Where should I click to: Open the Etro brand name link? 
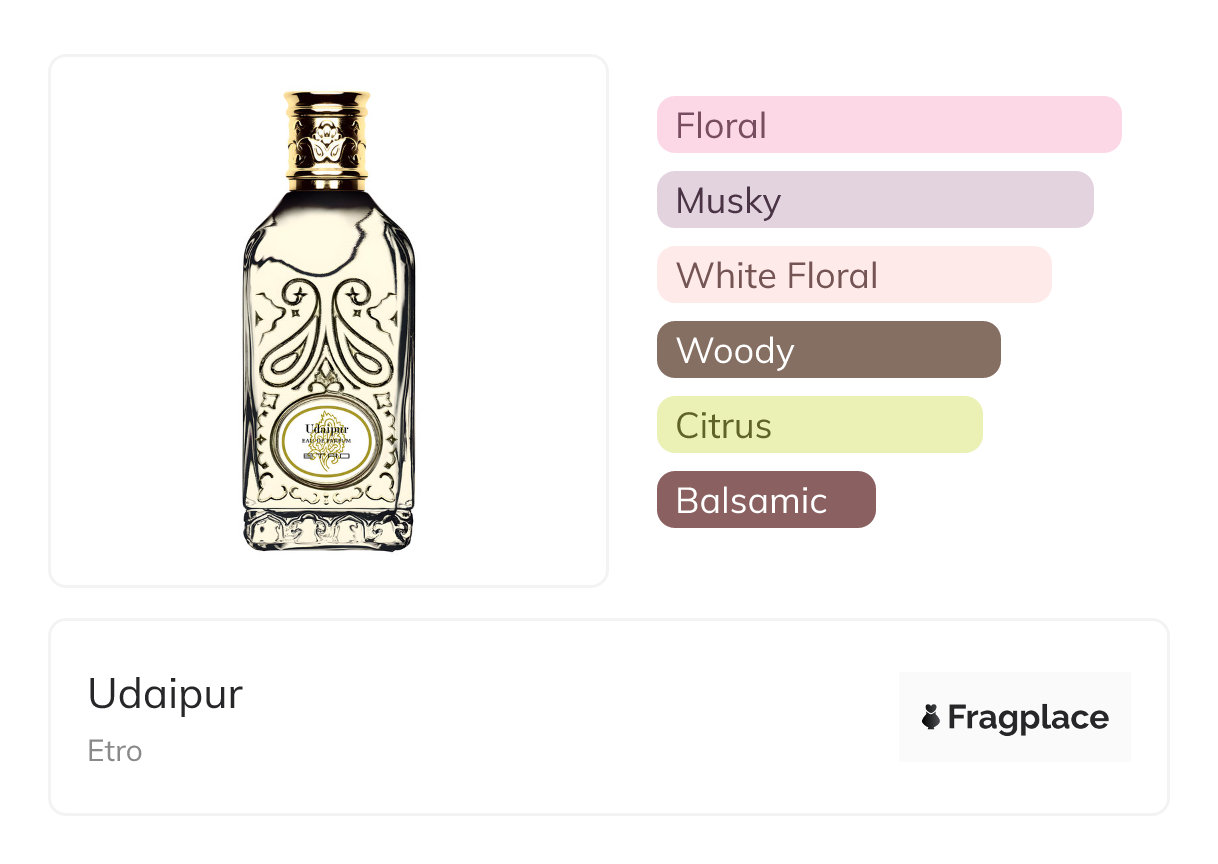(x=115, y=751)
